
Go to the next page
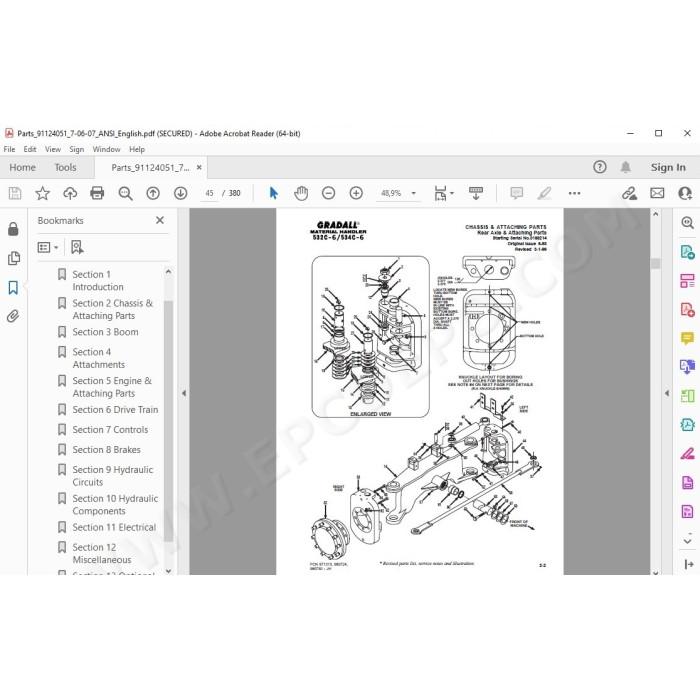(180, 193)
